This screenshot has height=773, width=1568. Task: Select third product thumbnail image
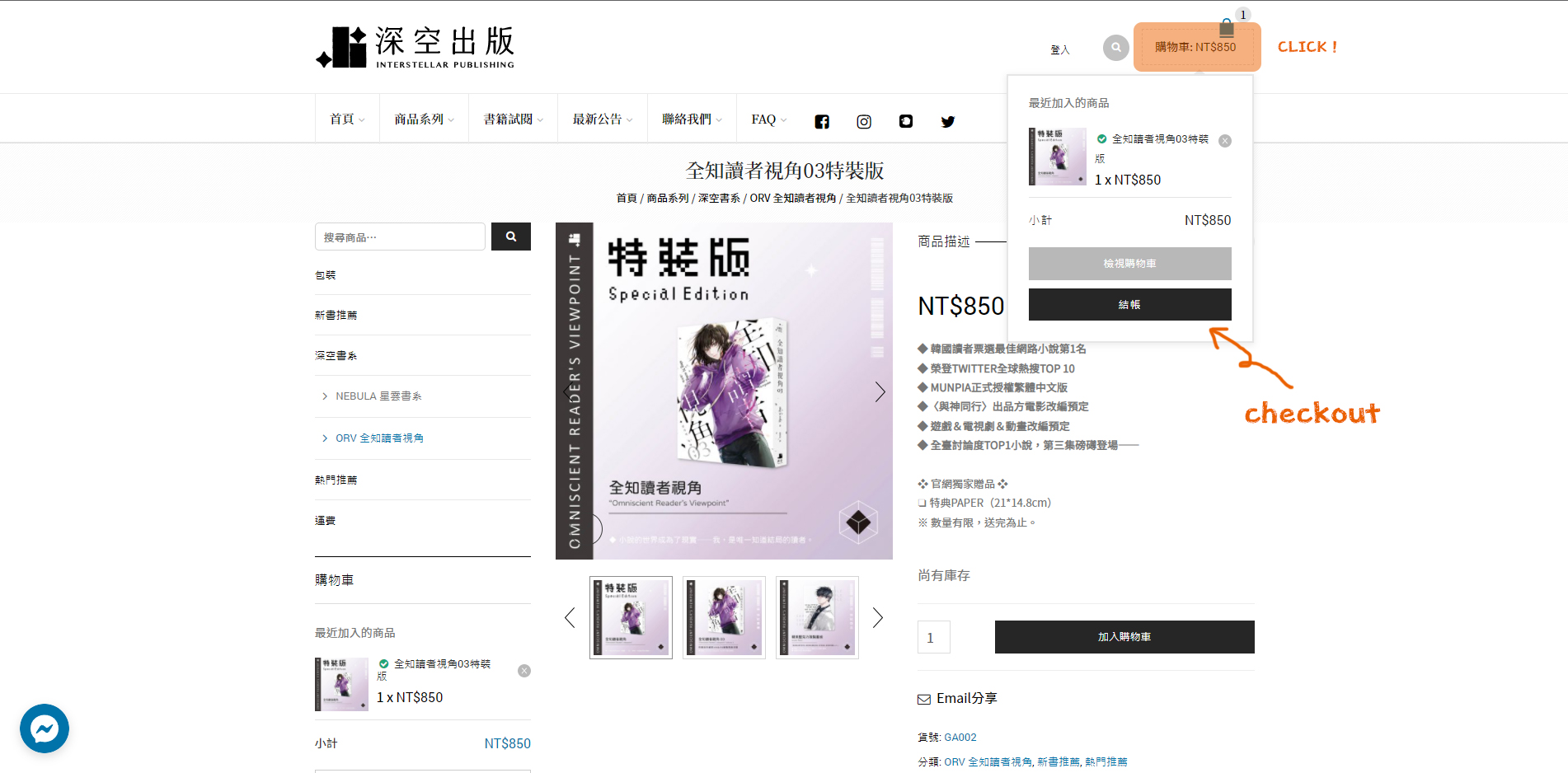coord(817,617)
